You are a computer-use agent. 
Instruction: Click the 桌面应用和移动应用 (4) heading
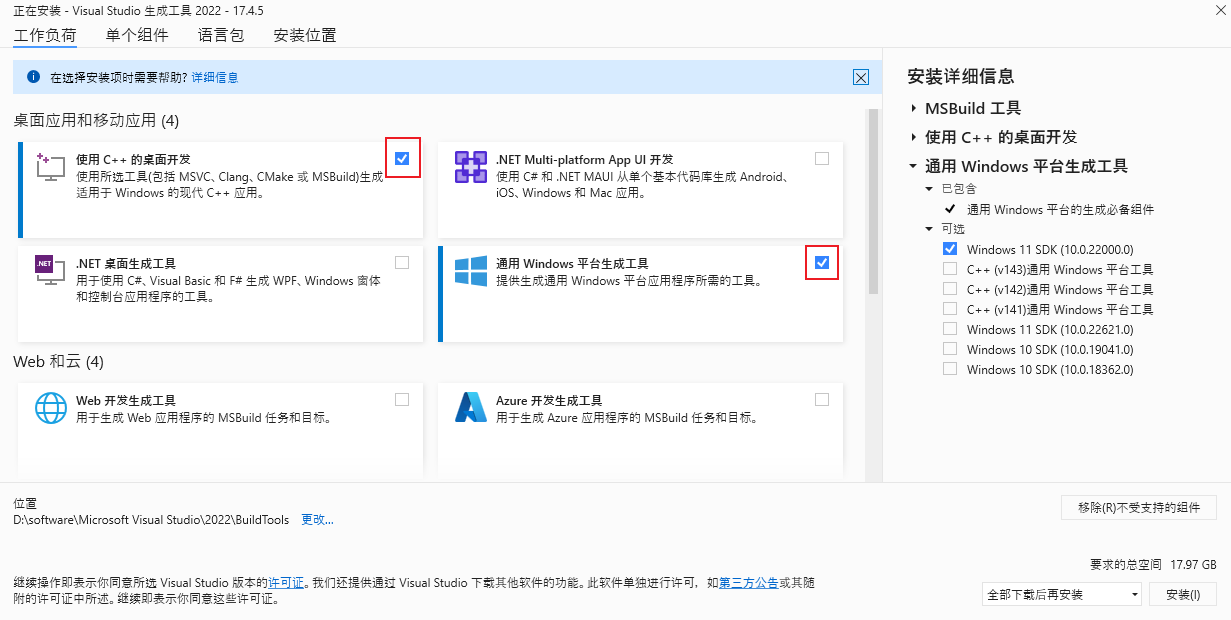coord(96,120)
